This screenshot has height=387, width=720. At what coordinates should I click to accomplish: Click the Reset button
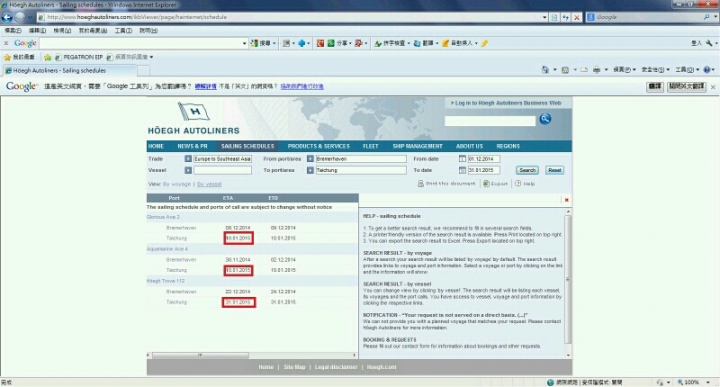pos(555,170)
